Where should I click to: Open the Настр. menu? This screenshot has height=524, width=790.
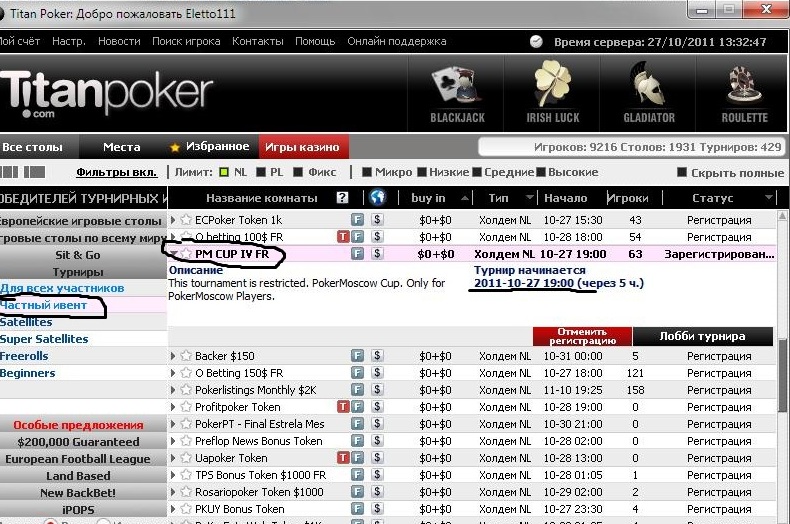pos(69,41)
